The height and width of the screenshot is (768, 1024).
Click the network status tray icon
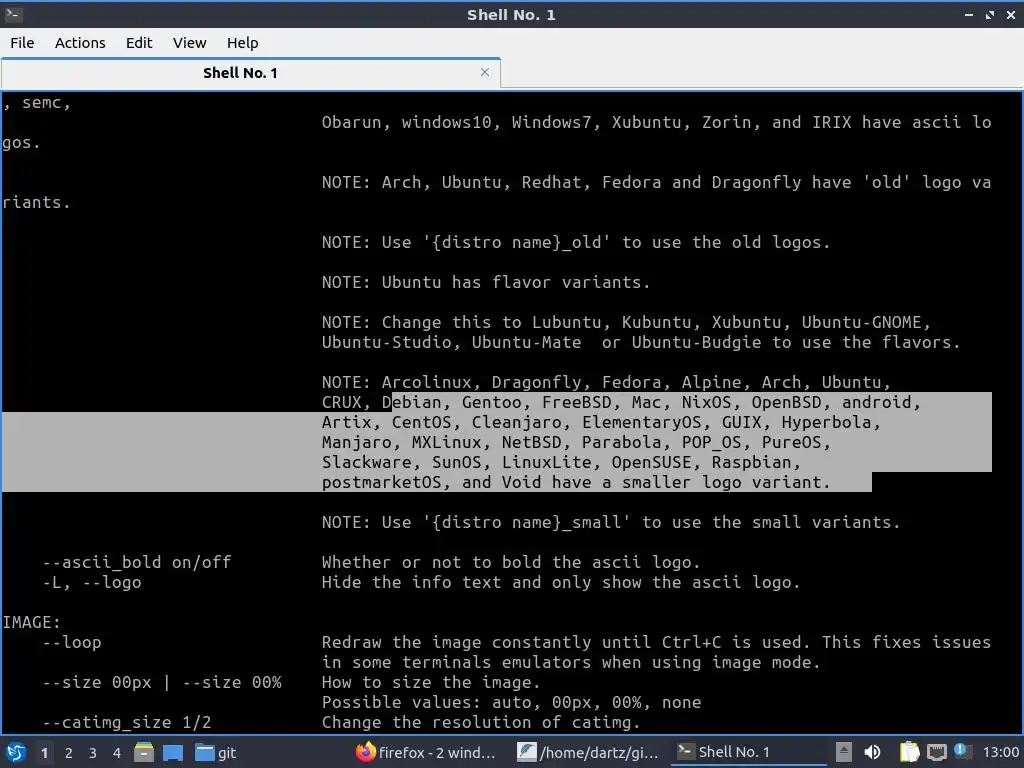tap(936, 752)
